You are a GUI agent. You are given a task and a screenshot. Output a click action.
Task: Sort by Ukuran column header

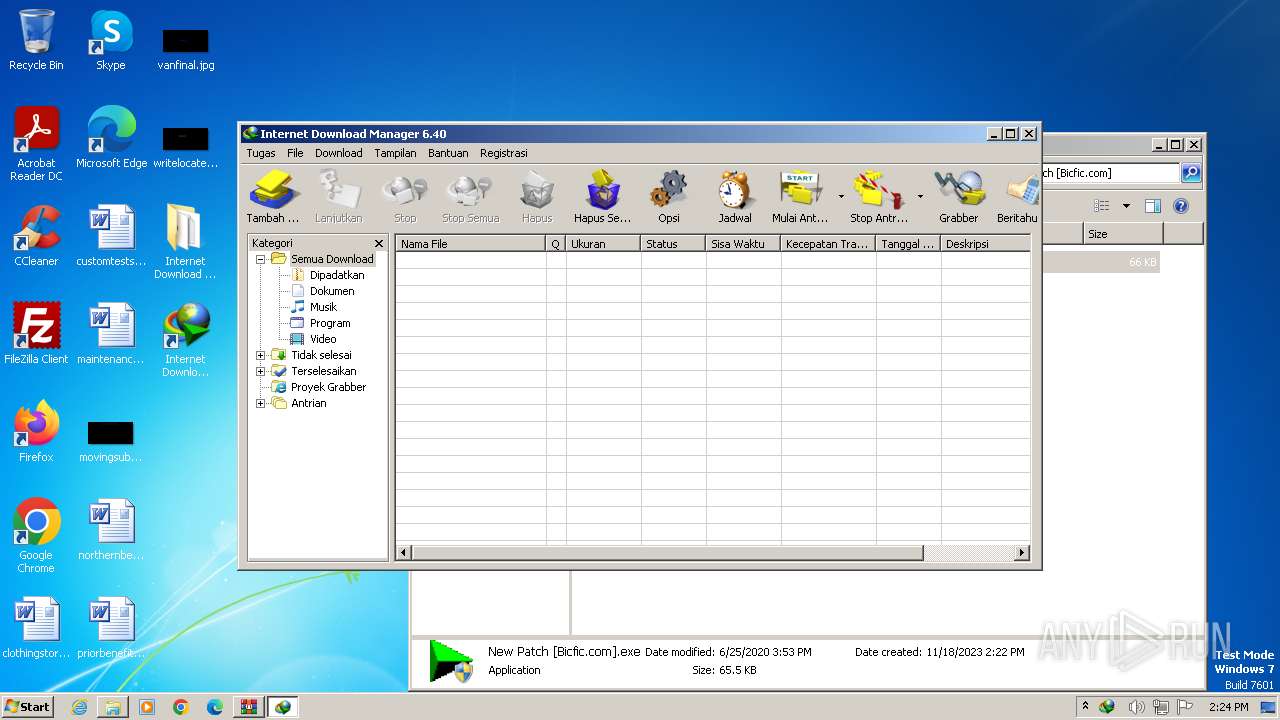click(603, 244)
